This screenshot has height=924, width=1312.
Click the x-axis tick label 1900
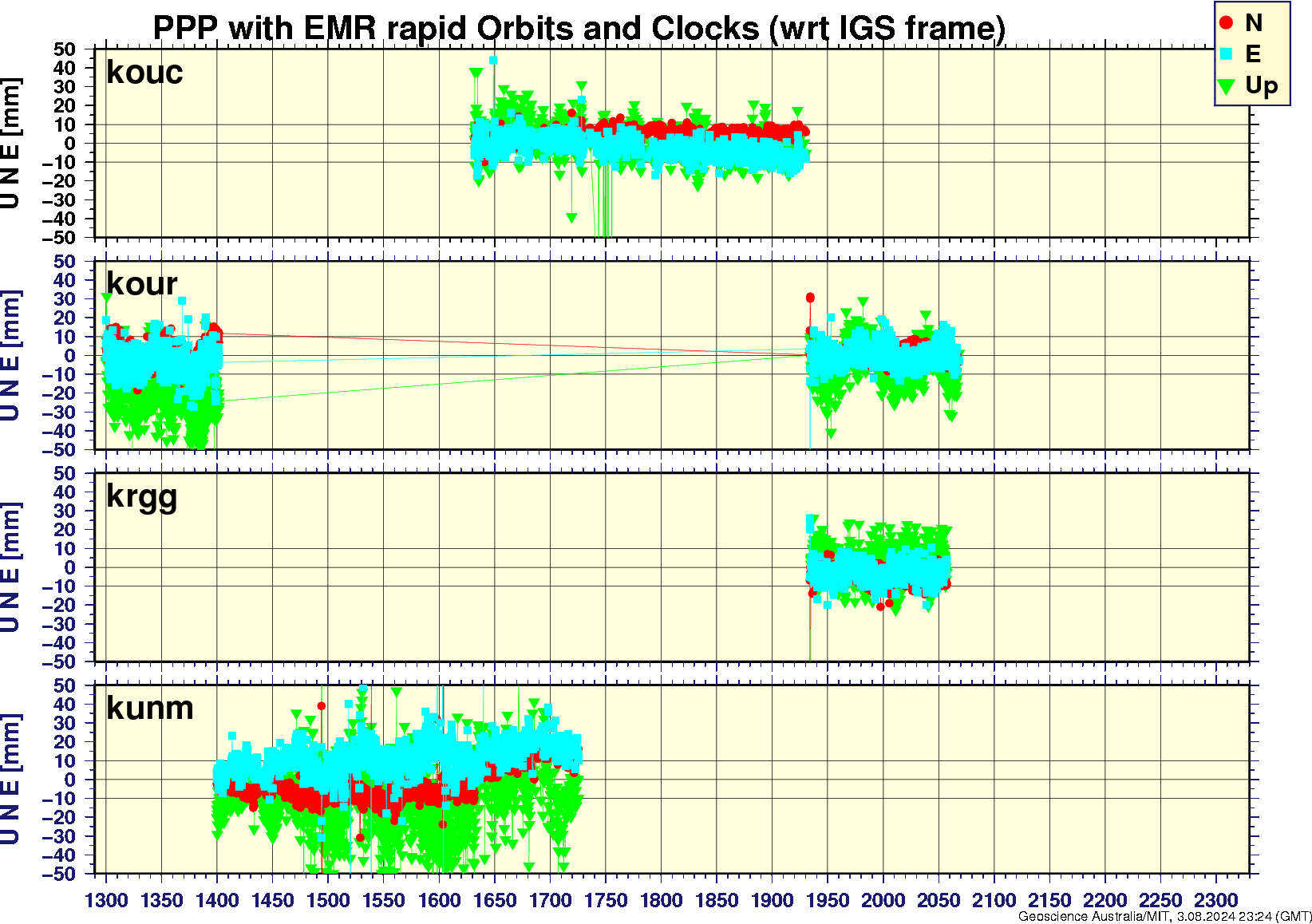coord(772,901)
